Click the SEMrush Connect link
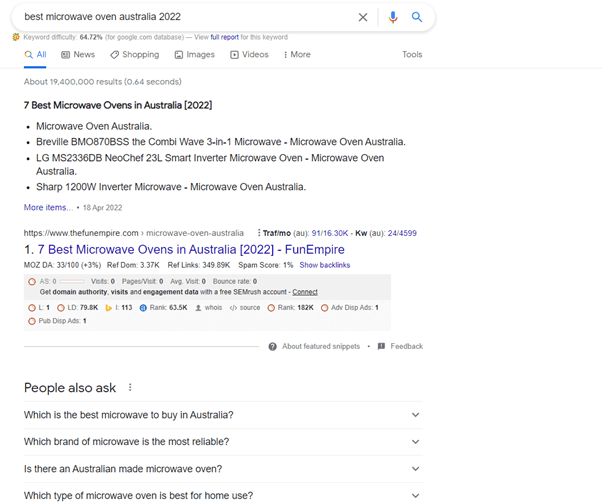Image resolution: width=602 pixels, height=504 pixels. tap(305, 292)
